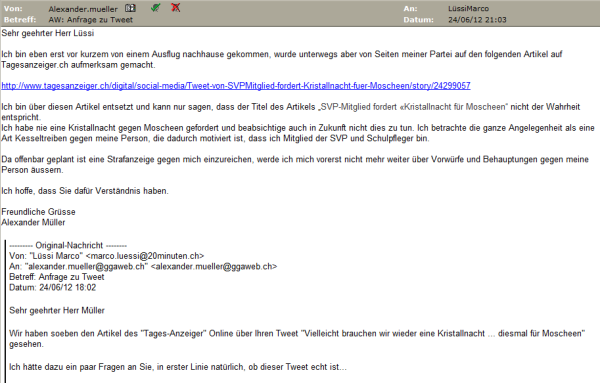Viewport: 600px width, 383px height.
Task: Select subject text 'AW: Anfrage zu Tweet'
Action: (91, 20)
